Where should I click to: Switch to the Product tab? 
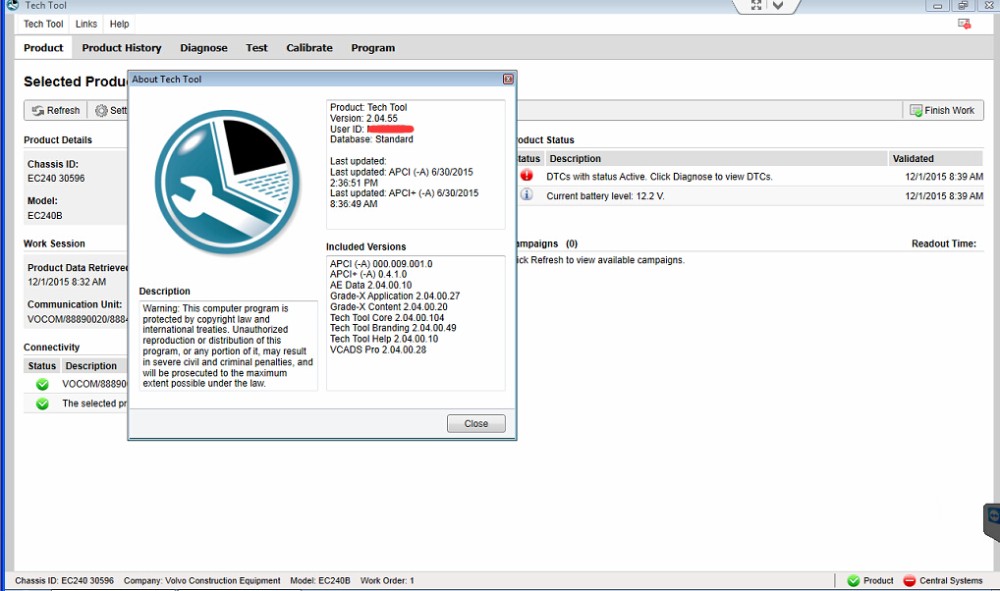43,48
